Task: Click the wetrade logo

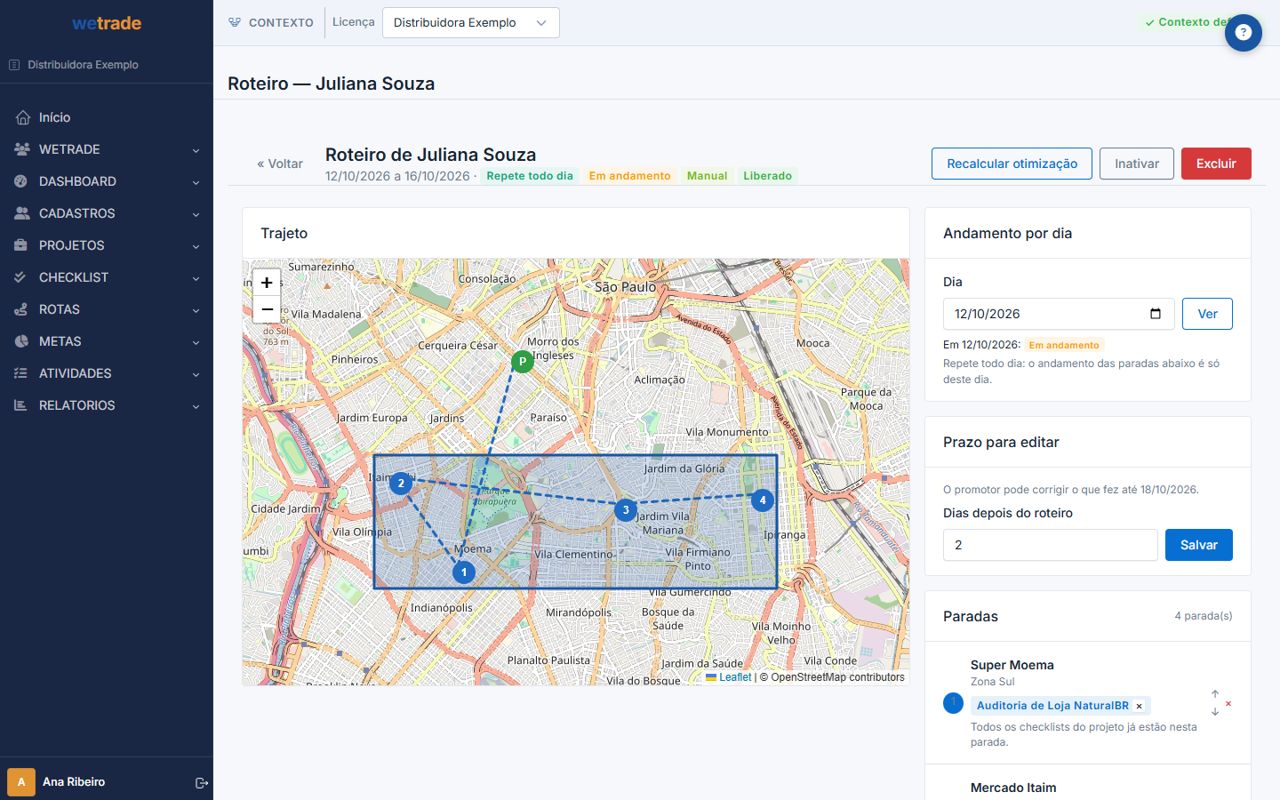Action: point(106,23)
